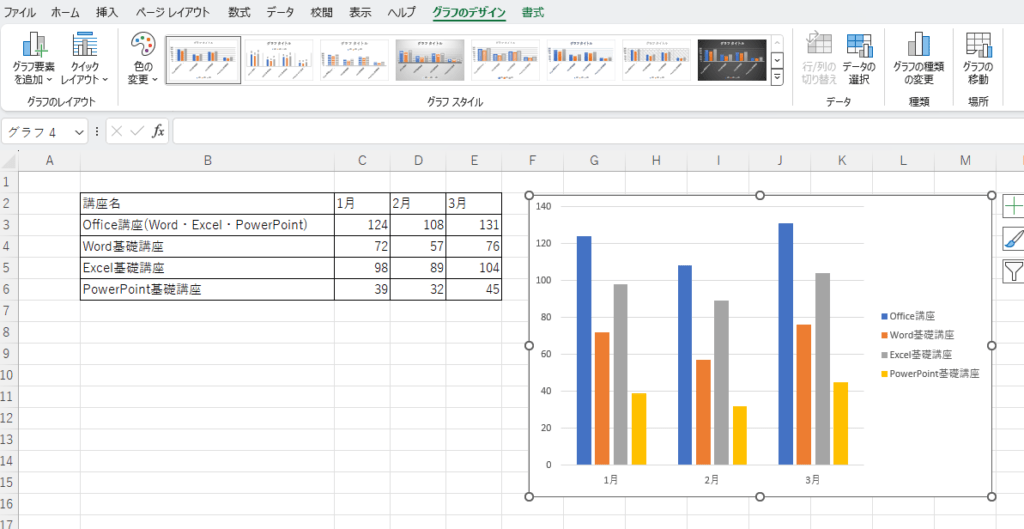Click the formula bar cancel X icon
Screen dimensions: 1024x529
[117, 131]
